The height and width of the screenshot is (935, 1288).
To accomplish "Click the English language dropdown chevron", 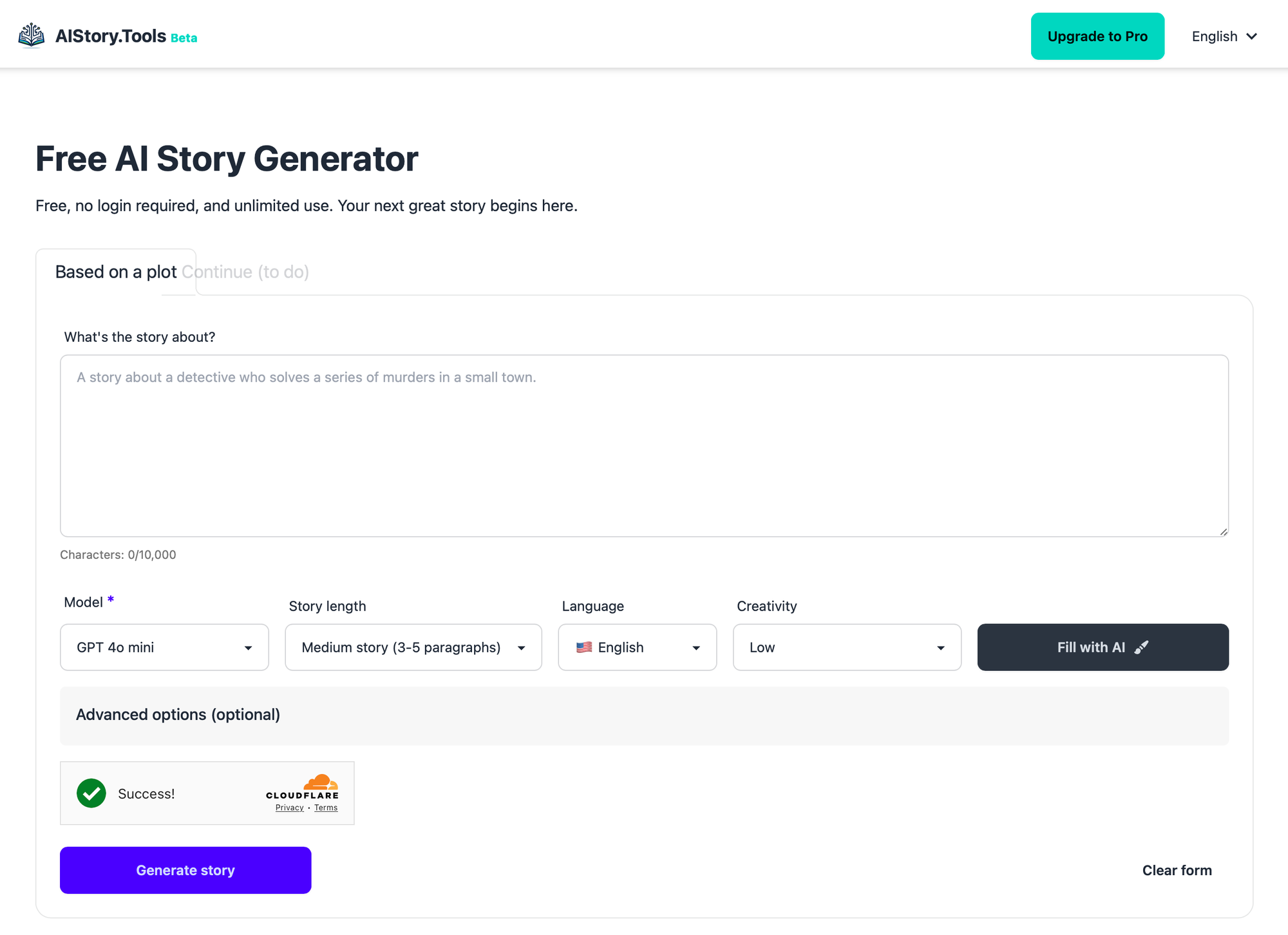I will (697, 647).
